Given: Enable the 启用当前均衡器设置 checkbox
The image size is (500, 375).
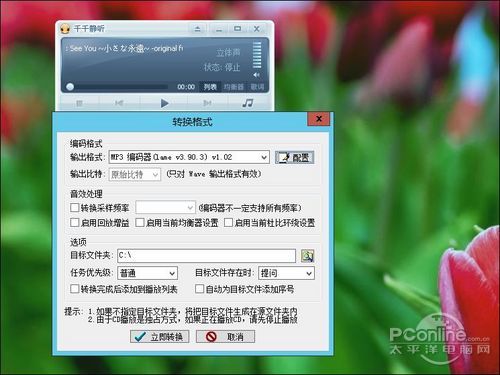Looking at the screenshot, I should tap(140, 222).
